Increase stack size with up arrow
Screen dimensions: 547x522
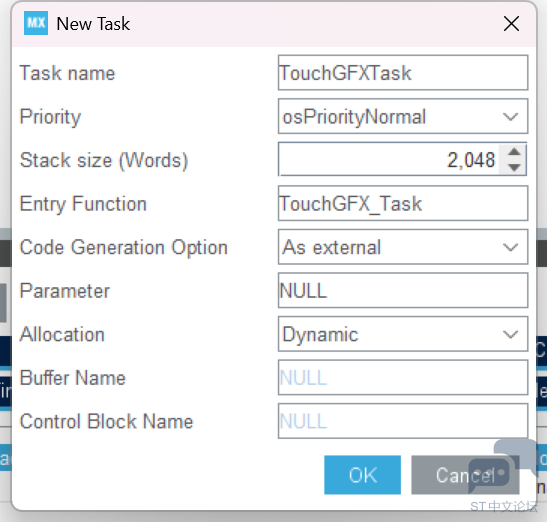tap(514, 152)
